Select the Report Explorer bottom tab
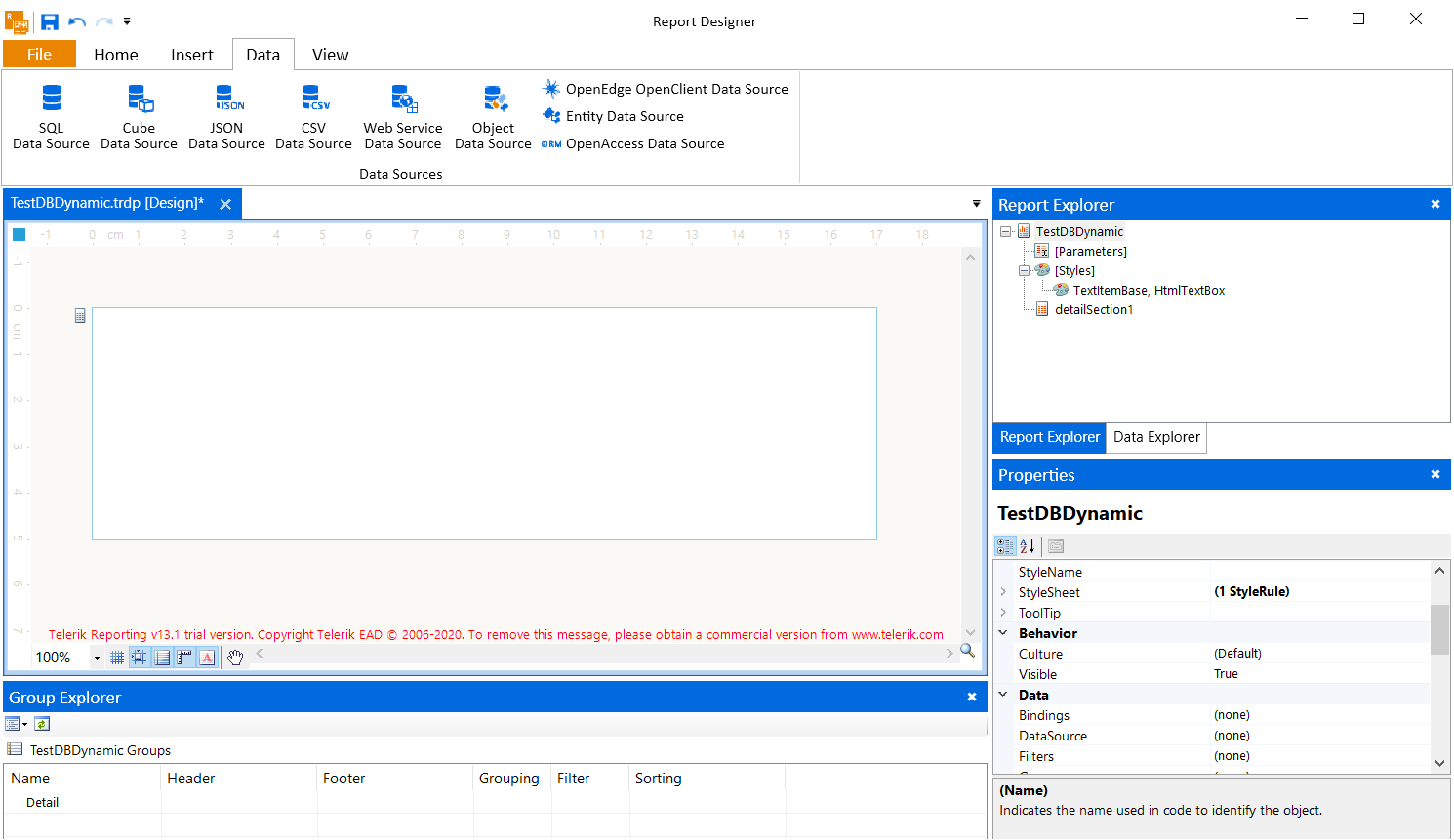The image size is (1454, 840). click(1049, 437)
